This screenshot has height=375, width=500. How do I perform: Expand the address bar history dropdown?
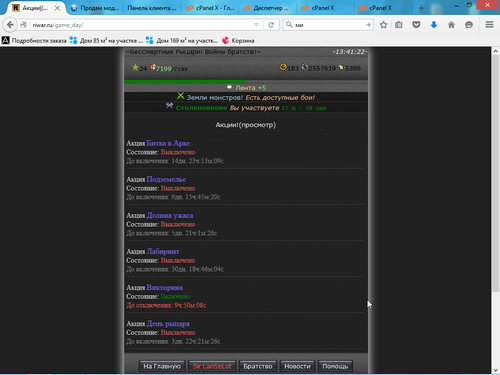tap(256, 25)
